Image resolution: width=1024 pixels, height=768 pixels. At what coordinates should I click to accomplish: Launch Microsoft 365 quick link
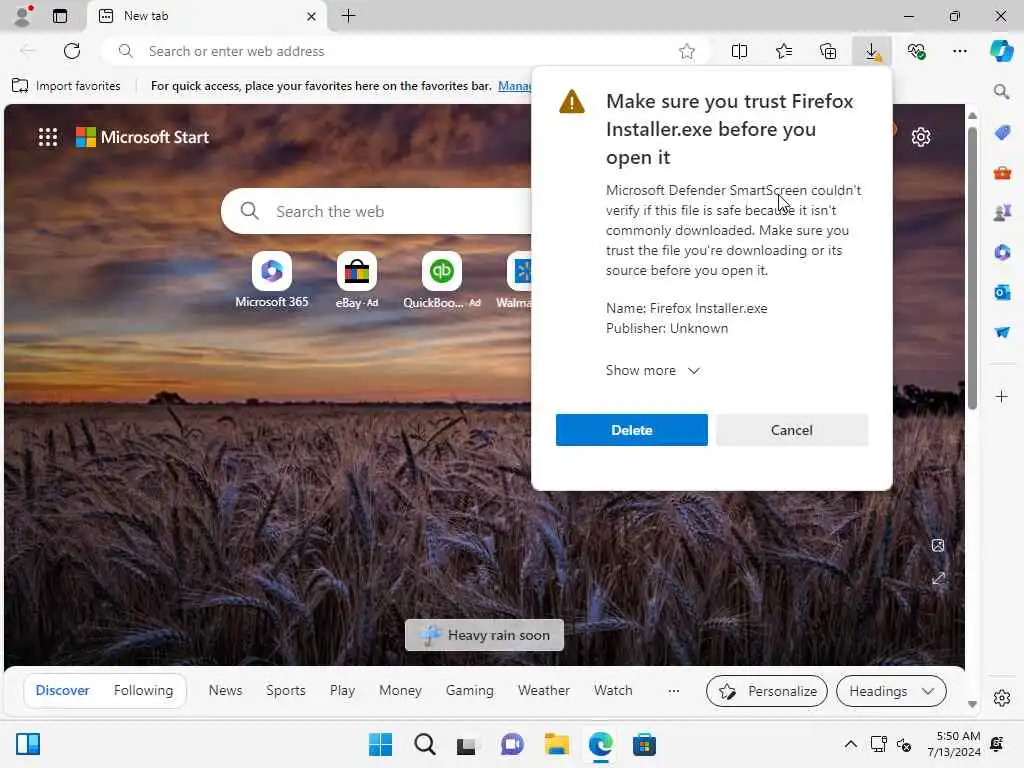[272, 280]
